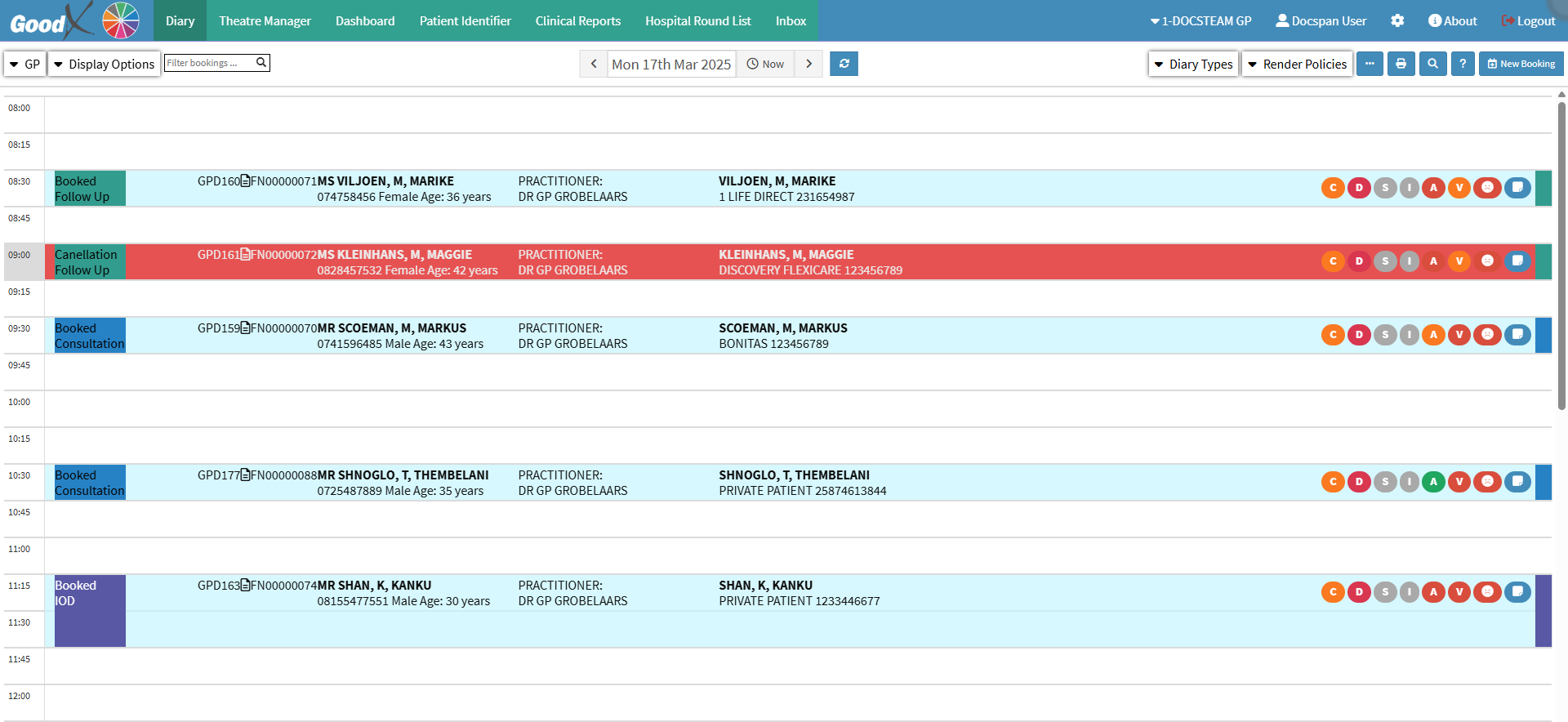Expand the Render Policies dropdown

click(x=1297, y=64)
